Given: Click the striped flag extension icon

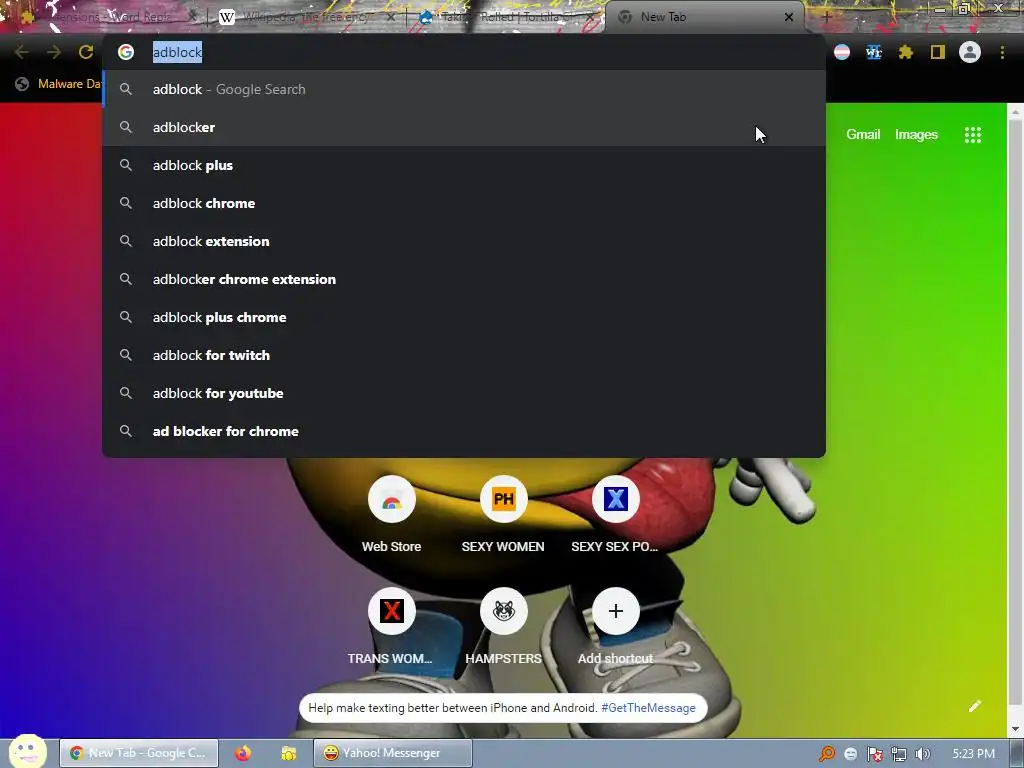Looking at the screenshot, I should [x=842, y=52].
